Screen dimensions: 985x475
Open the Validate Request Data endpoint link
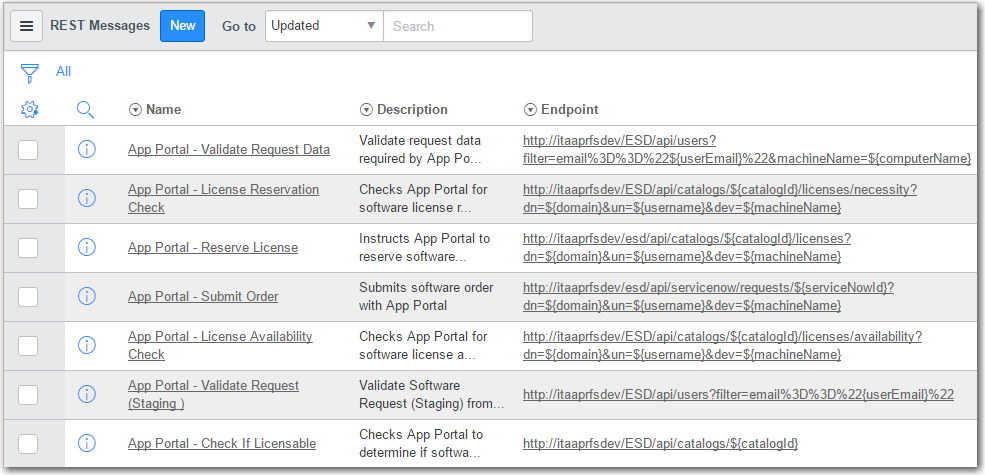pos(747,150)
